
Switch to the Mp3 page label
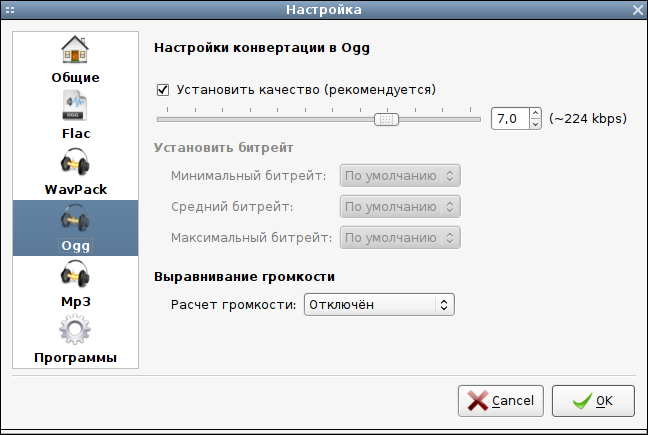[76, 302]
